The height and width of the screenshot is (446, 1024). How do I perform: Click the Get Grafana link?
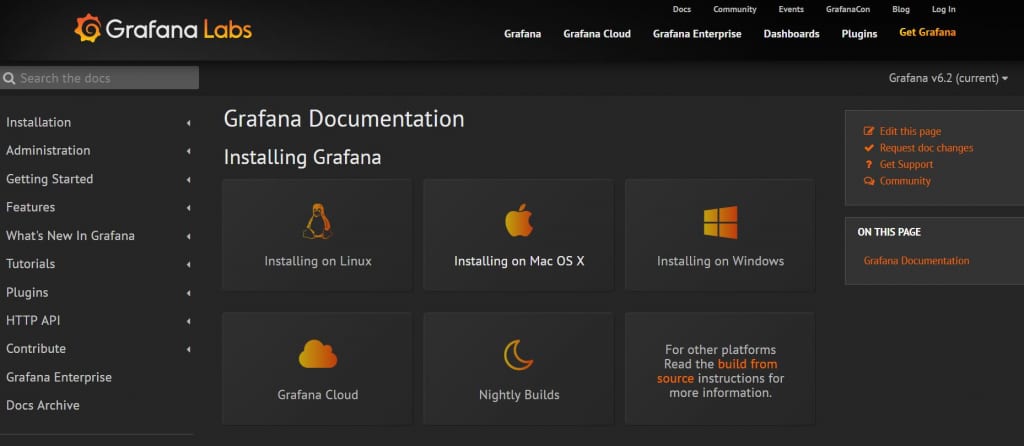[927, 33]
